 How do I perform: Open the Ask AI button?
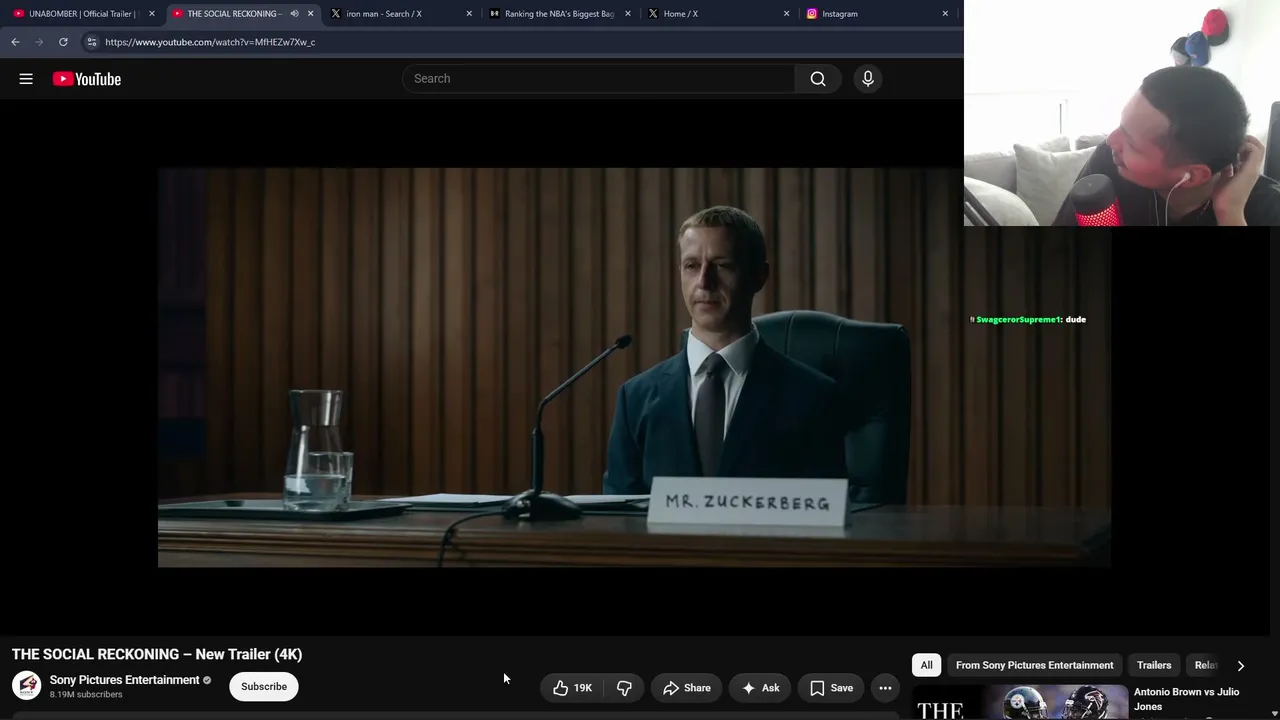[760, 688]
